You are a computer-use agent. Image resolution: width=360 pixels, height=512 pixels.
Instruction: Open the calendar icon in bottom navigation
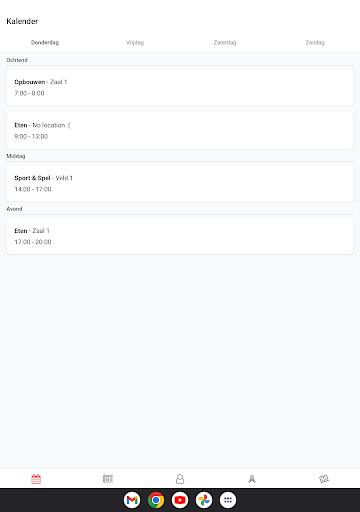point(36,479)
